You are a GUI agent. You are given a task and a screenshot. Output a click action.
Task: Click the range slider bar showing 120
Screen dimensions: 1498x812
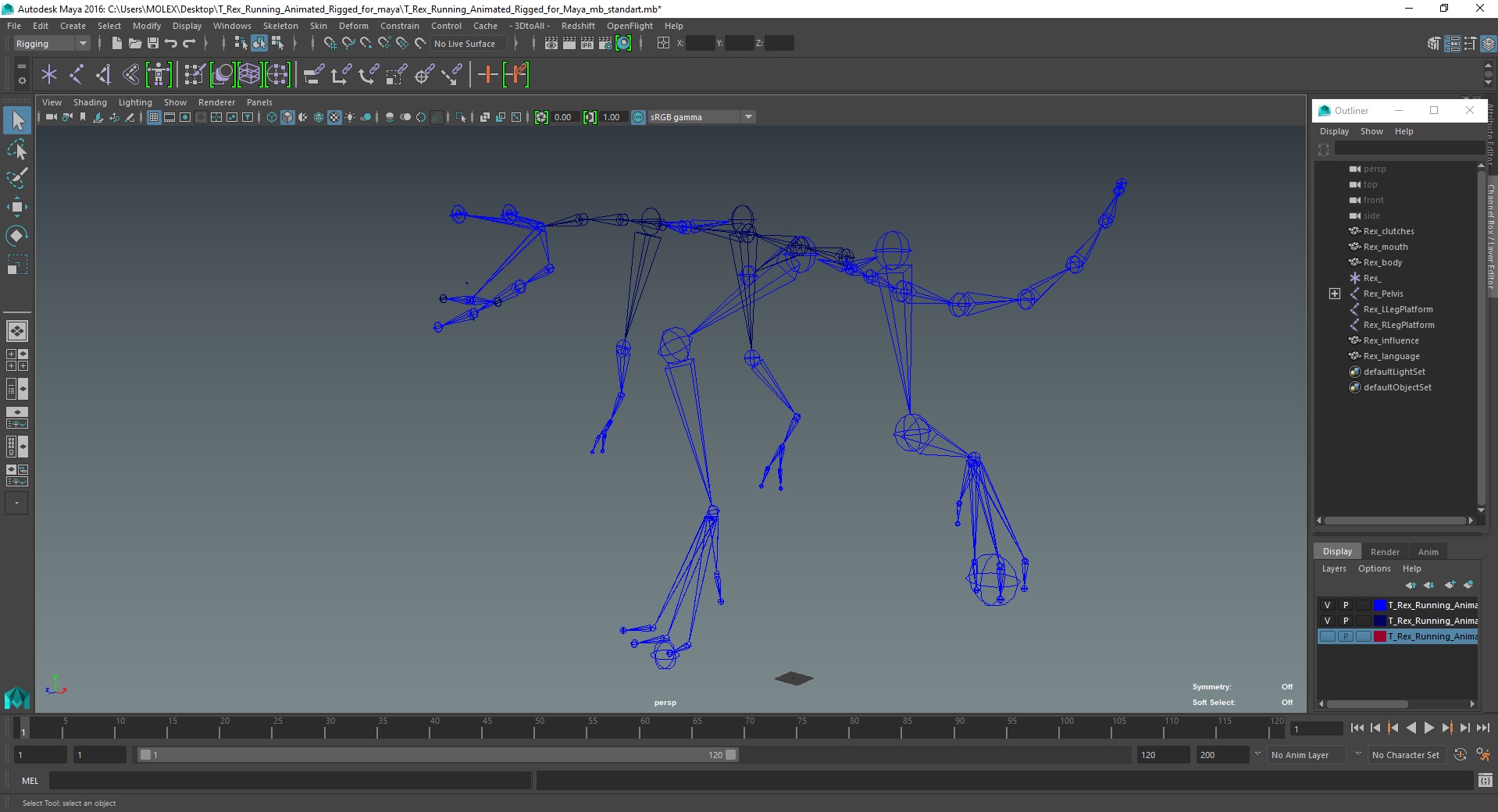pyautogui.click(x=437, y=755)
